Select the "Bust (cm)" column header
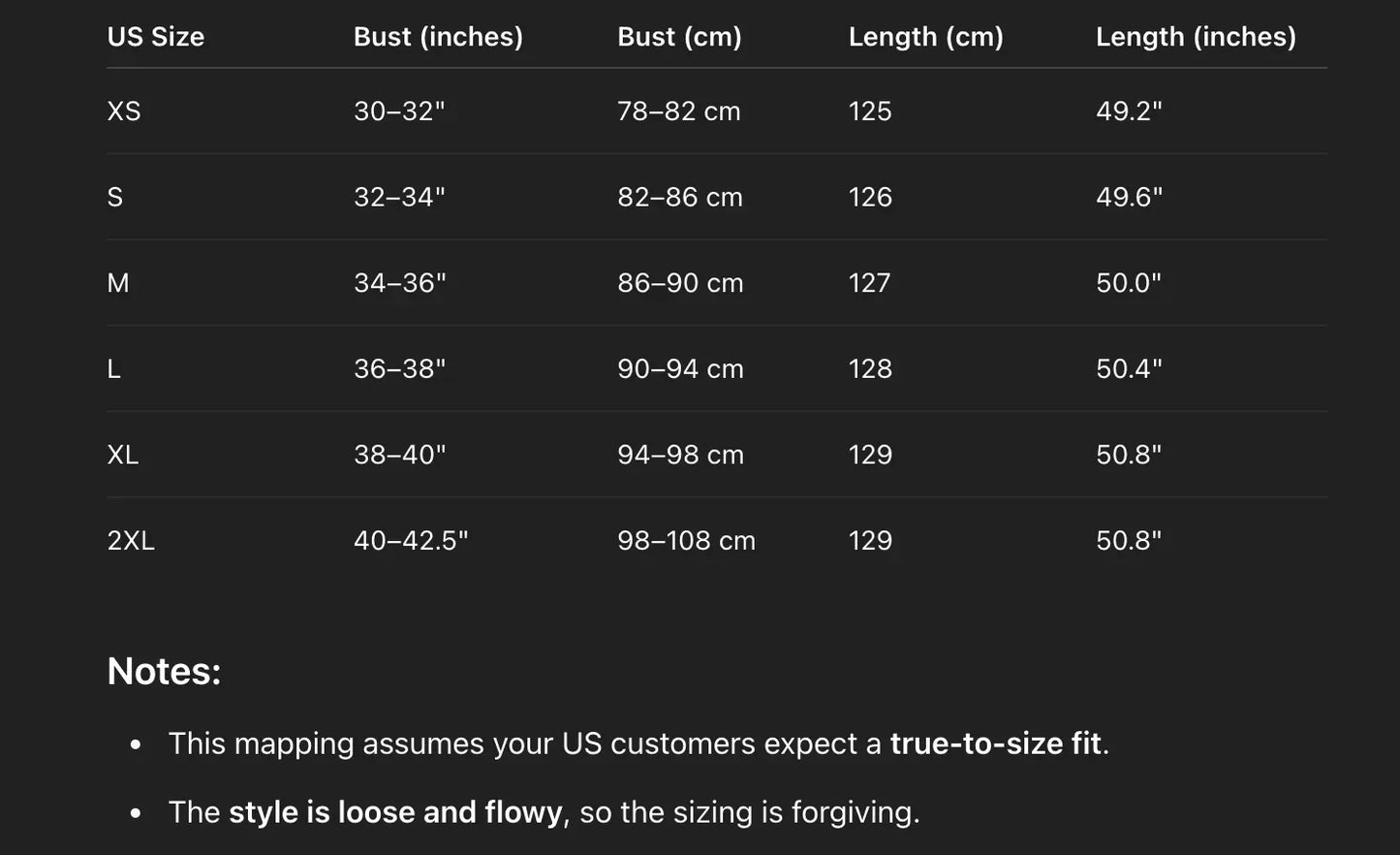The height and width of the screenshot is (855, 1400). [x=679, y=37]
